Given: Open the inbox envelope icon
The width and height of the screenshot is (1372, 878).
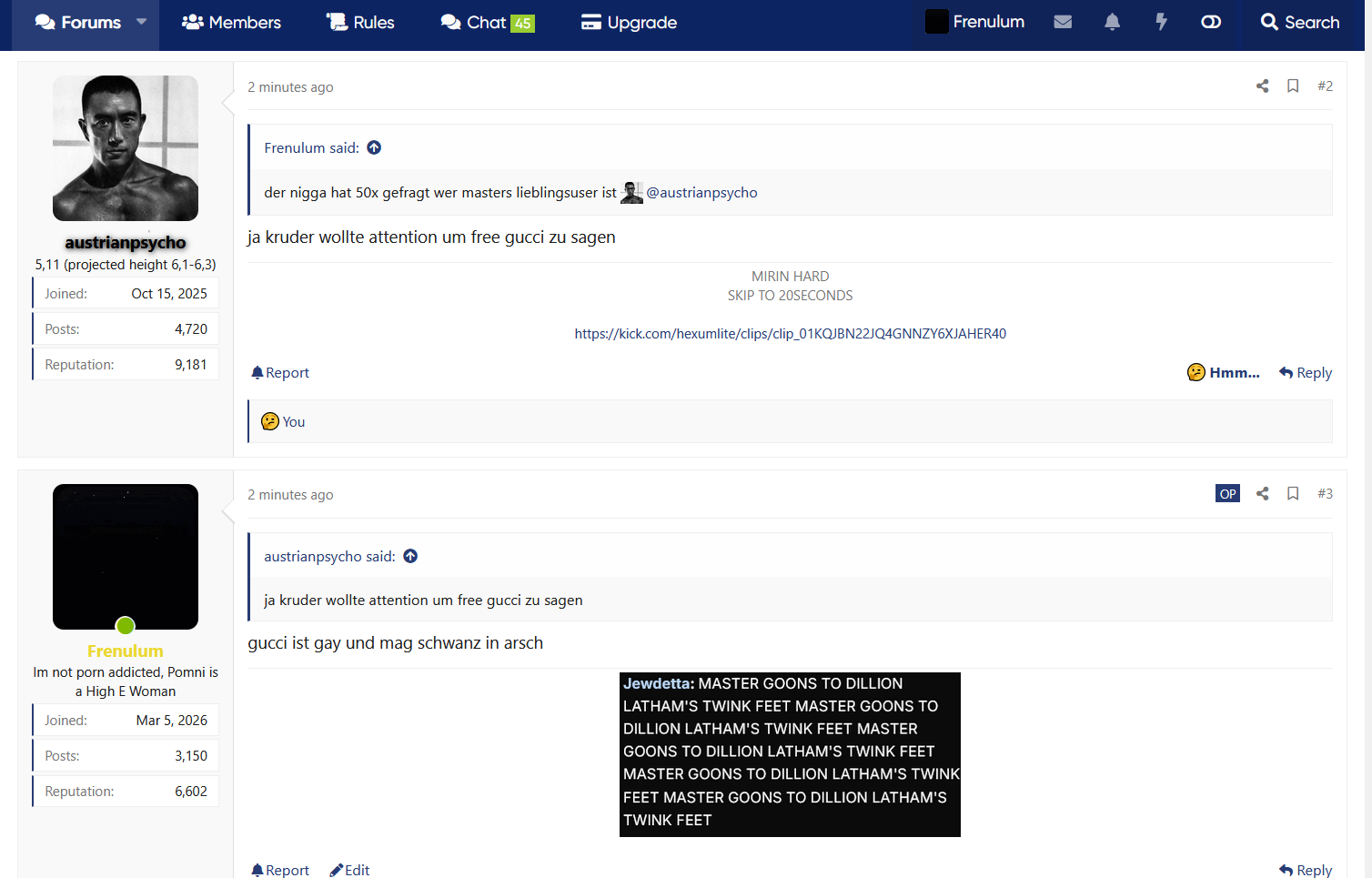Looking at the screenshot, I should 1063,22.
